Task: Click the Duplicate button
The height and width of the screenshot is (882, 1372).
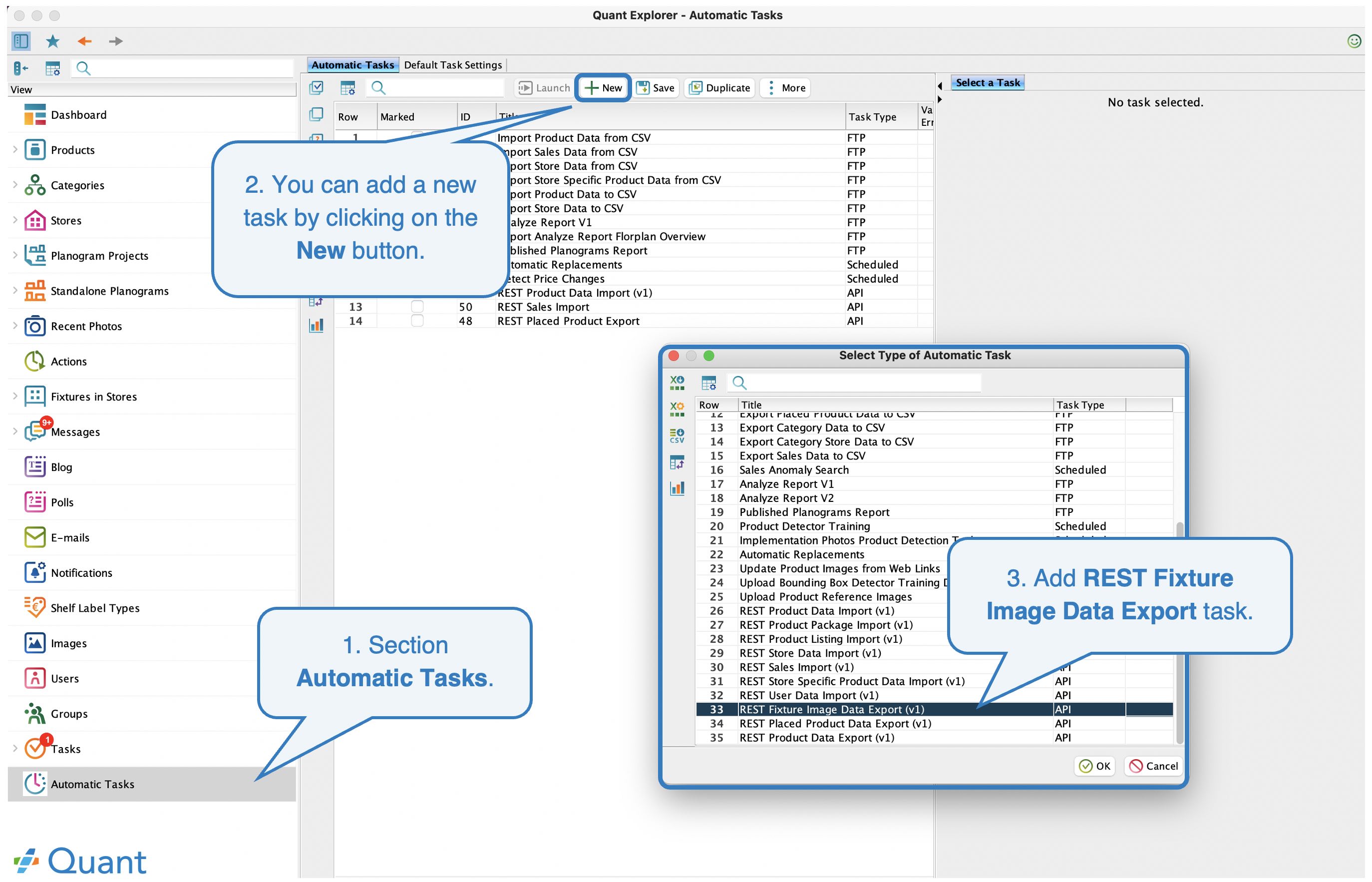Action: [719, 87]
